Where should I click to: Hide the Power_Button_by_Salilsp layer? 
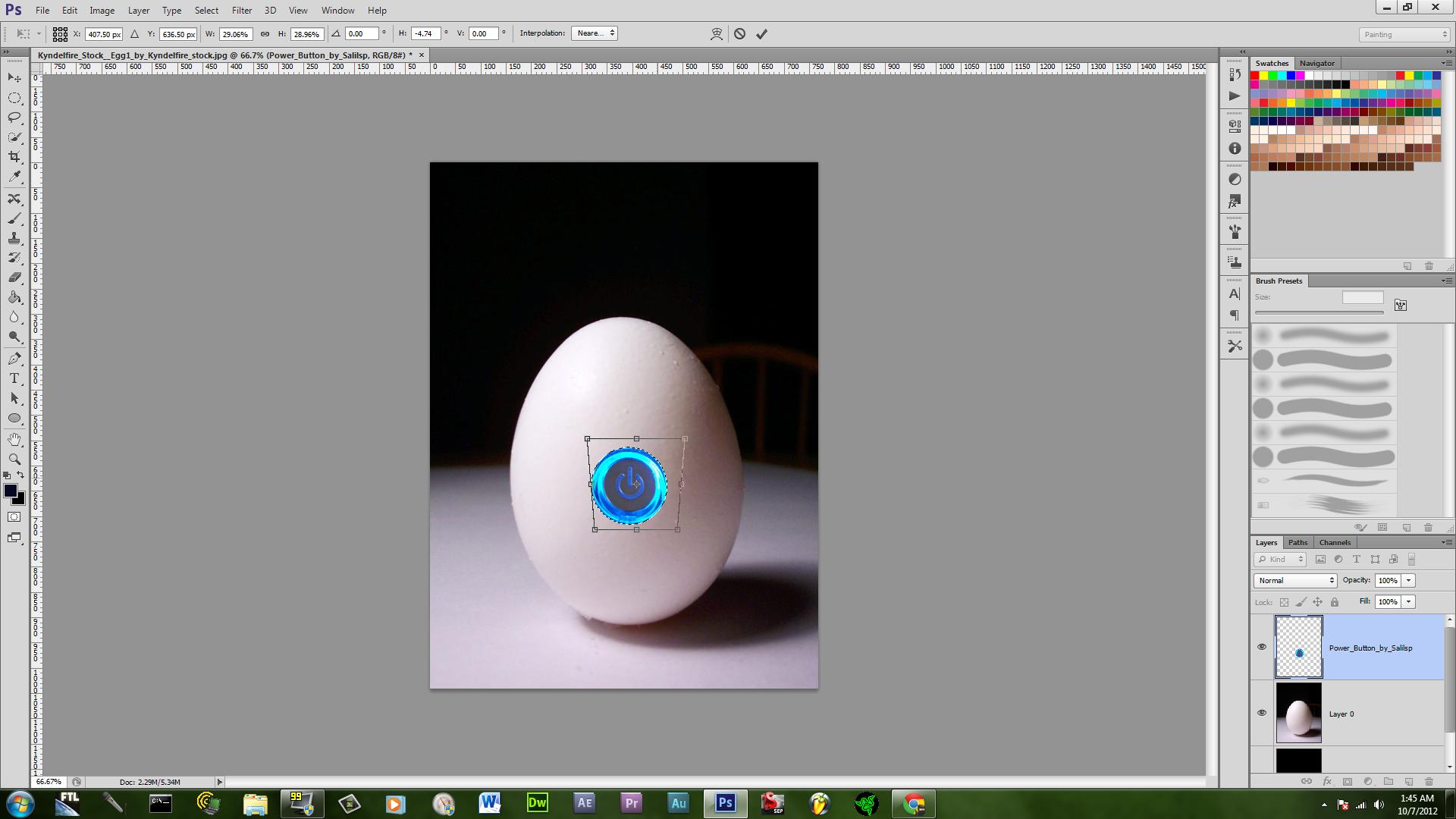(x=1262, y=648)
